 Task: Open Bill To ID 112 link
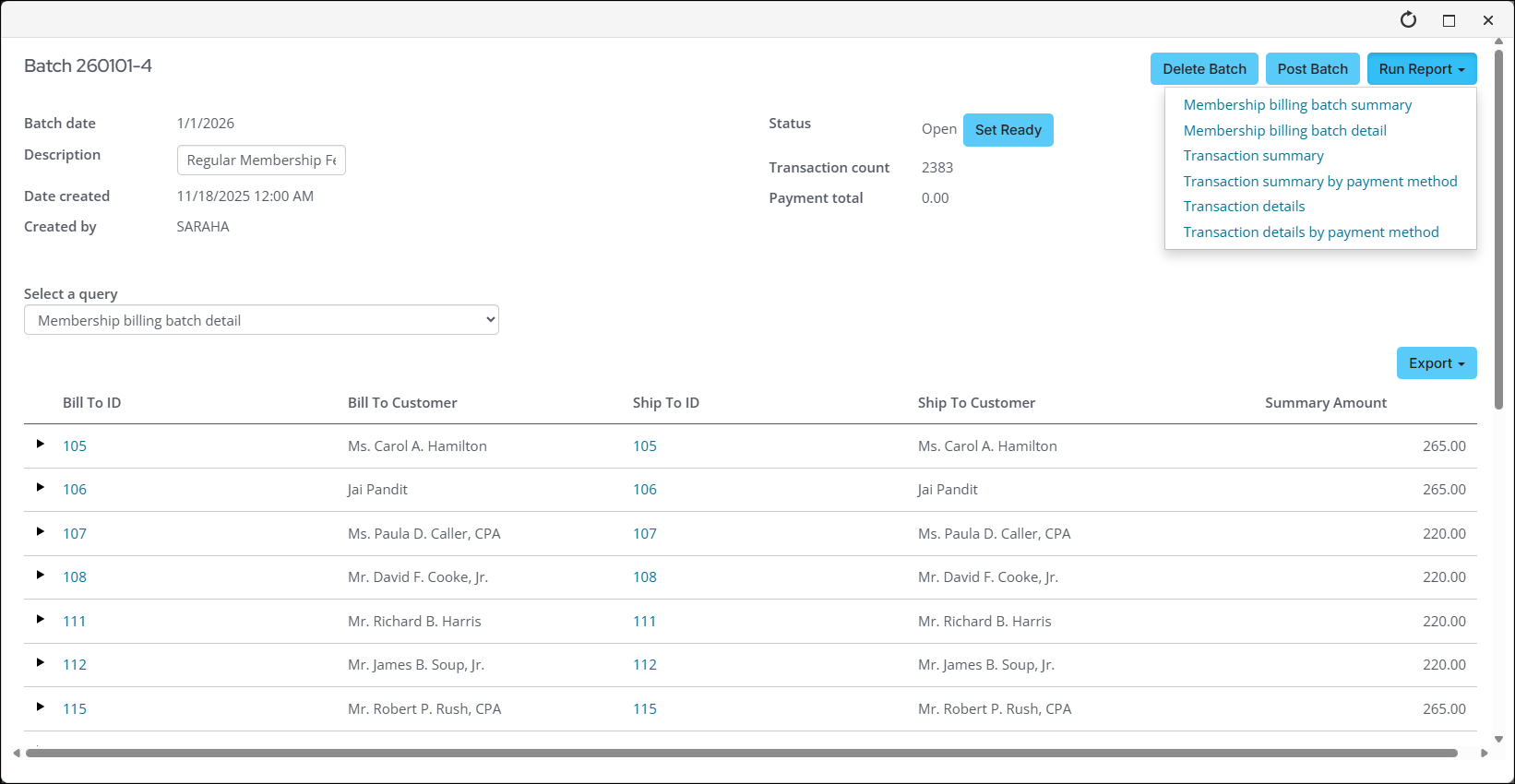click(75, 665)
